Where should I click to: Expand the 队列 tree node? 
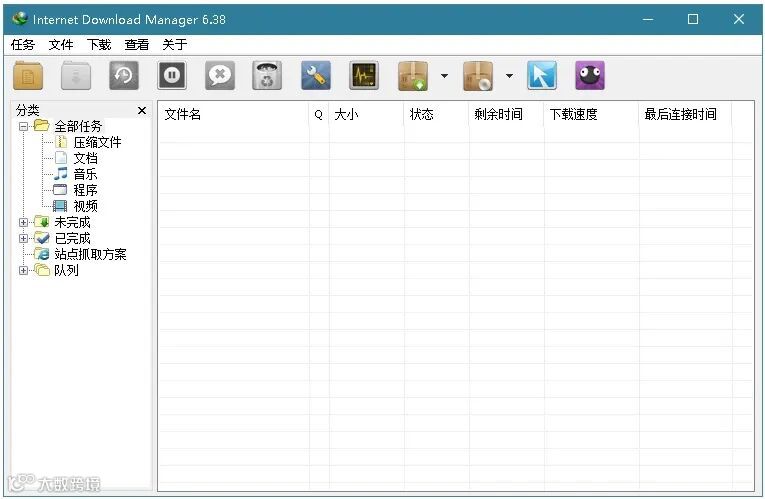(23, 270)
